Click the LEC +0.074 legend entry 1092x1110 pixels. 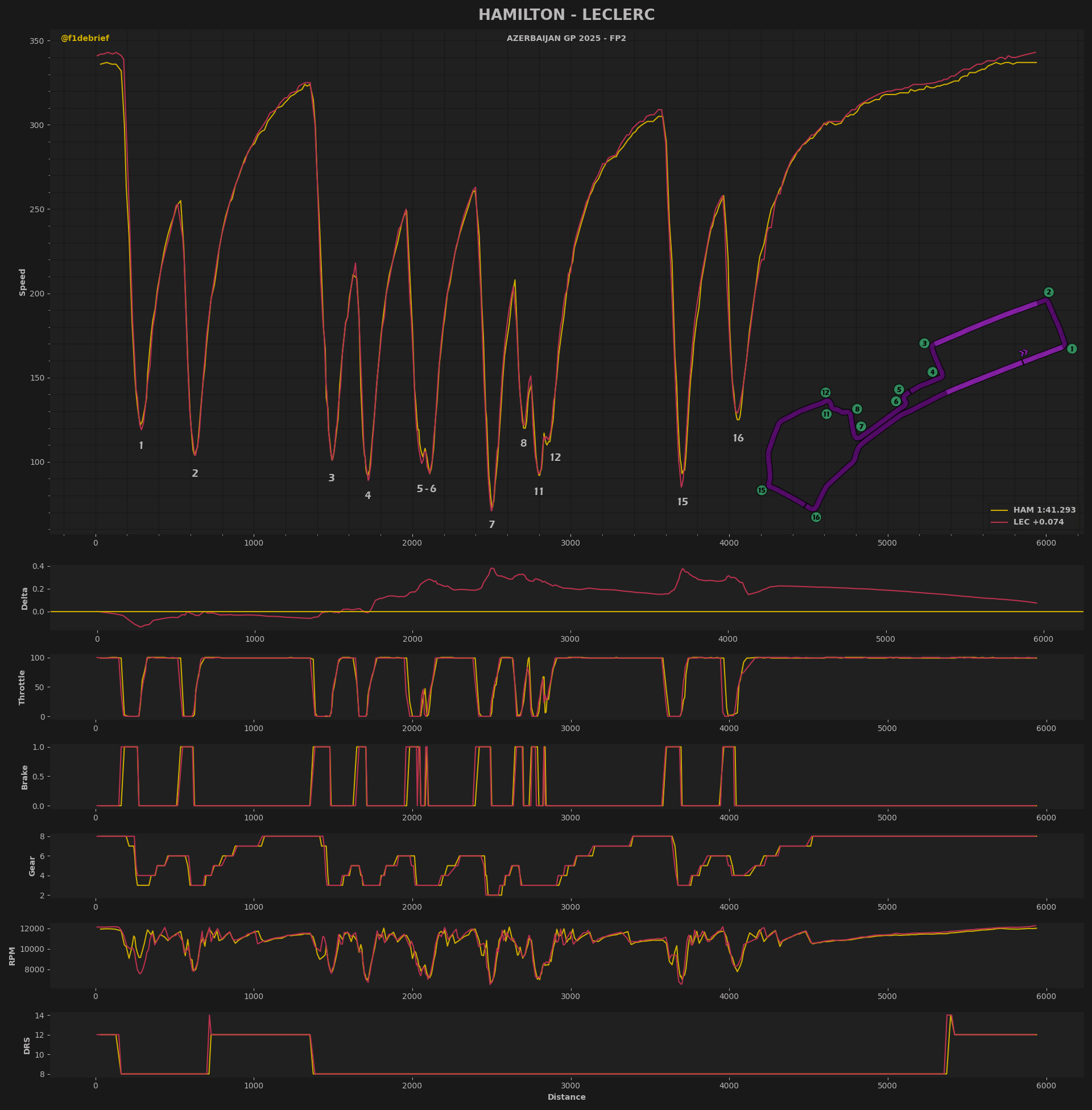1038,522
